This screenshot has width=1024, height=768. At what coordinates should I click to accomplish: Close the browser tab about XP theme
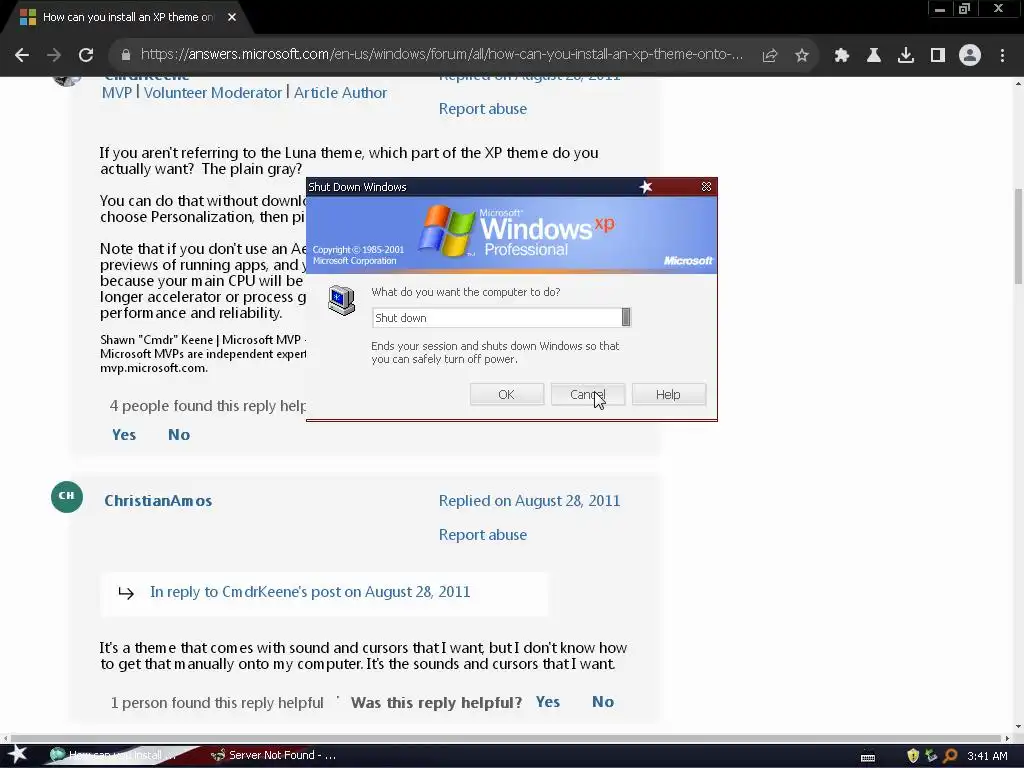232,17
